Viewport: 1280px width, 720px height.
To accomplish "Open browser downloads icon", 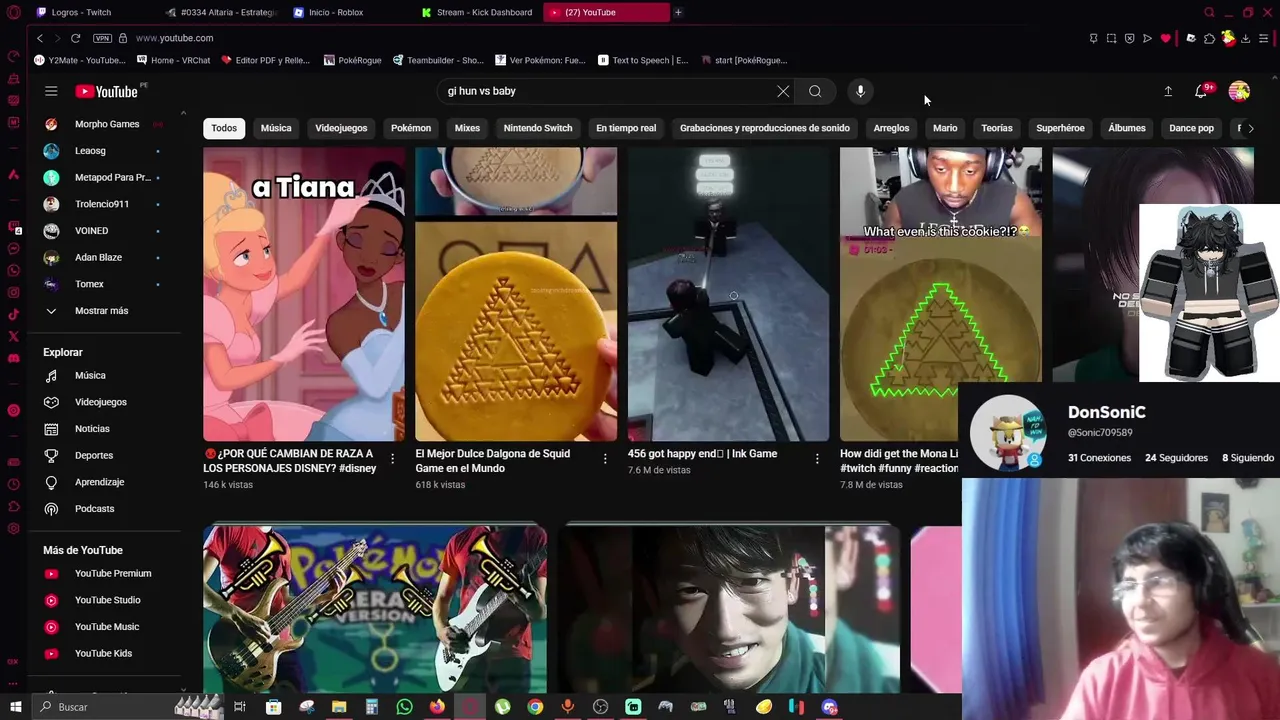I will coord(1245,38).
